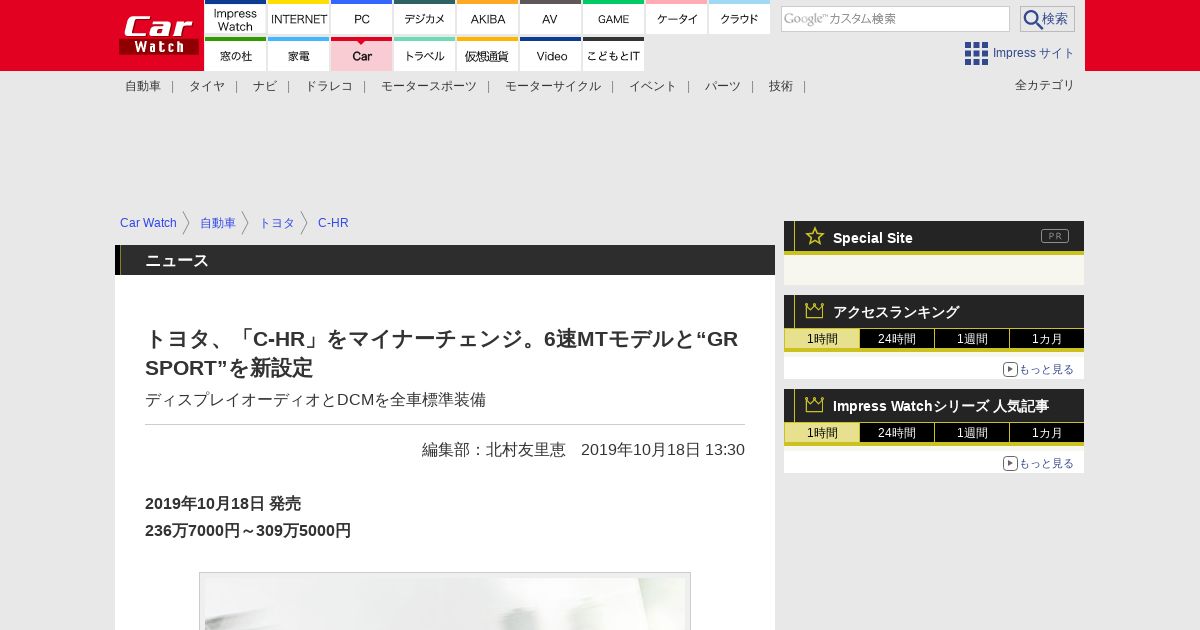This screenshot has width=1200, height=630.
Task: Select 1週間 in 人気記事 ranking
Action: point(972,432)
